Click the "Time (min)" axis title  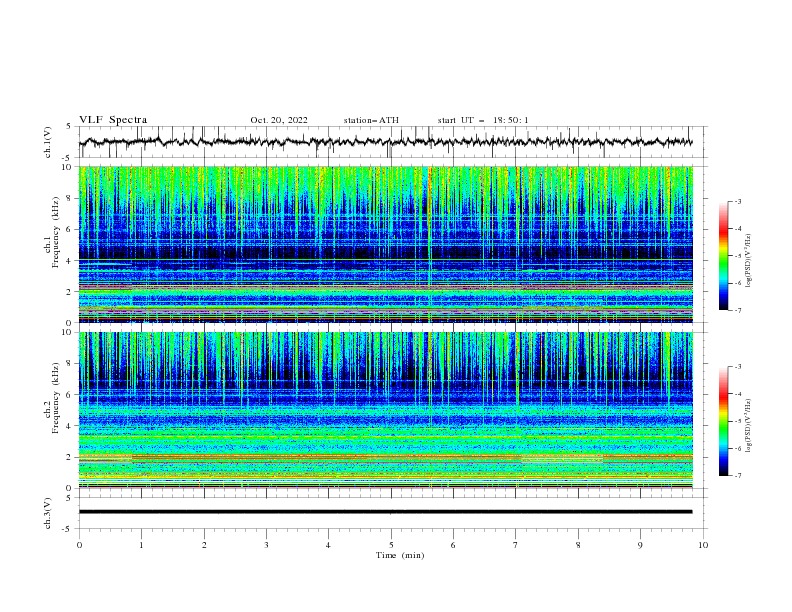400,555
